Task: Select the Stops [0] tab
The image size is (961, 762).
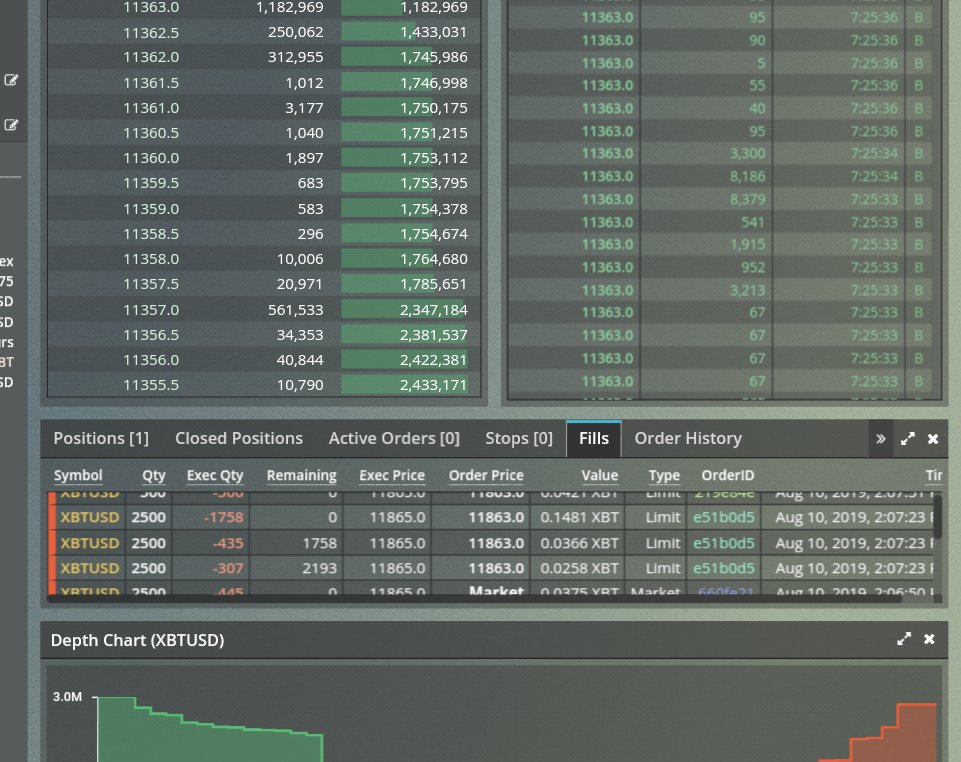Action: (x=519, y=438)
